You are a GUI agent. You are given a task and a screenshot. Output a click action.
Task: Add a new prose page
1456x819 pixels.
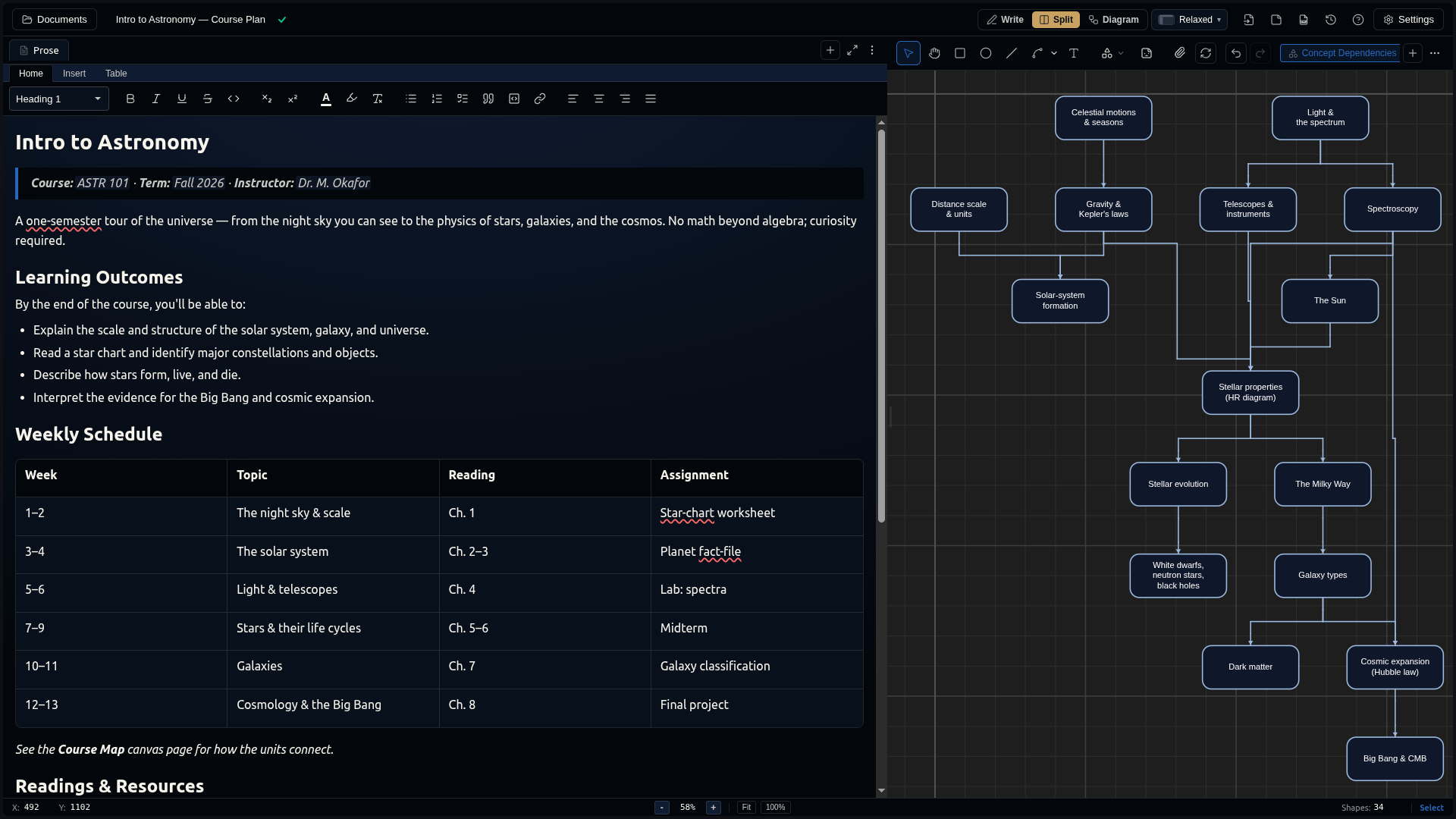(x=830, y=50)
